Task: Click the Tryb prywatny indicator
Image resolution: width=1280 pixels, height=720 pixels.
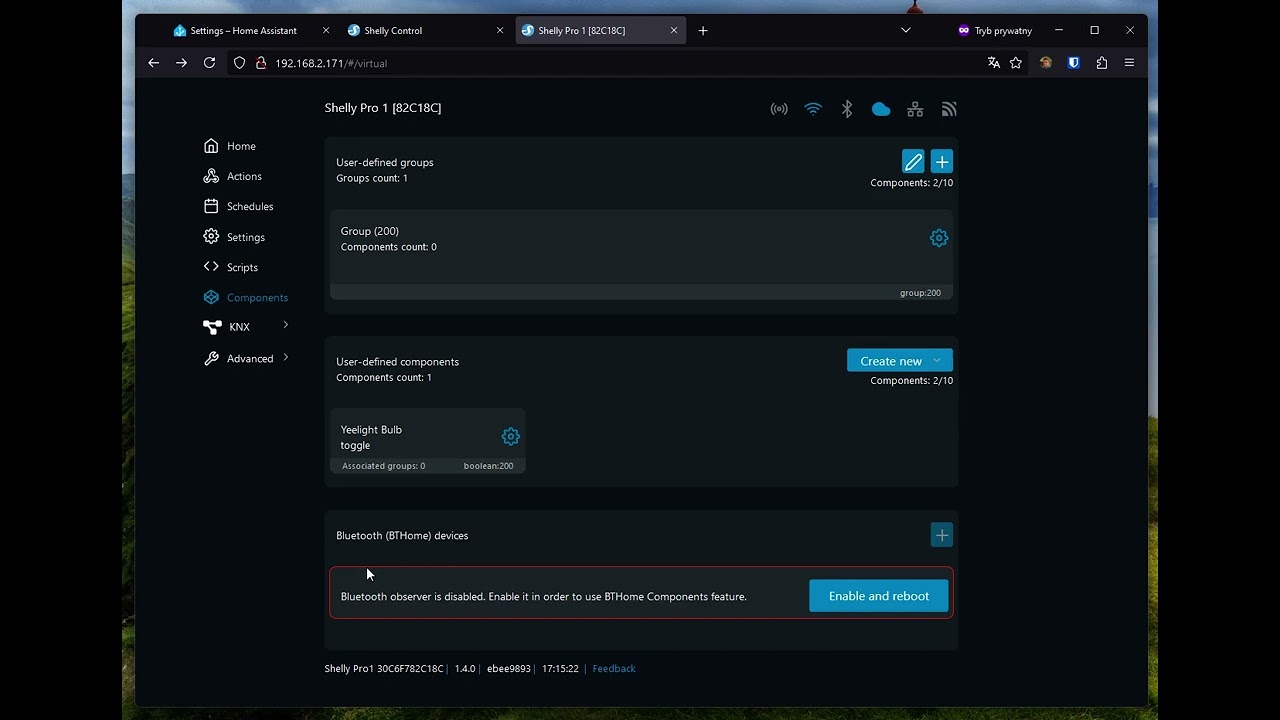Action: pyautogui.click(x=995, y=31)
